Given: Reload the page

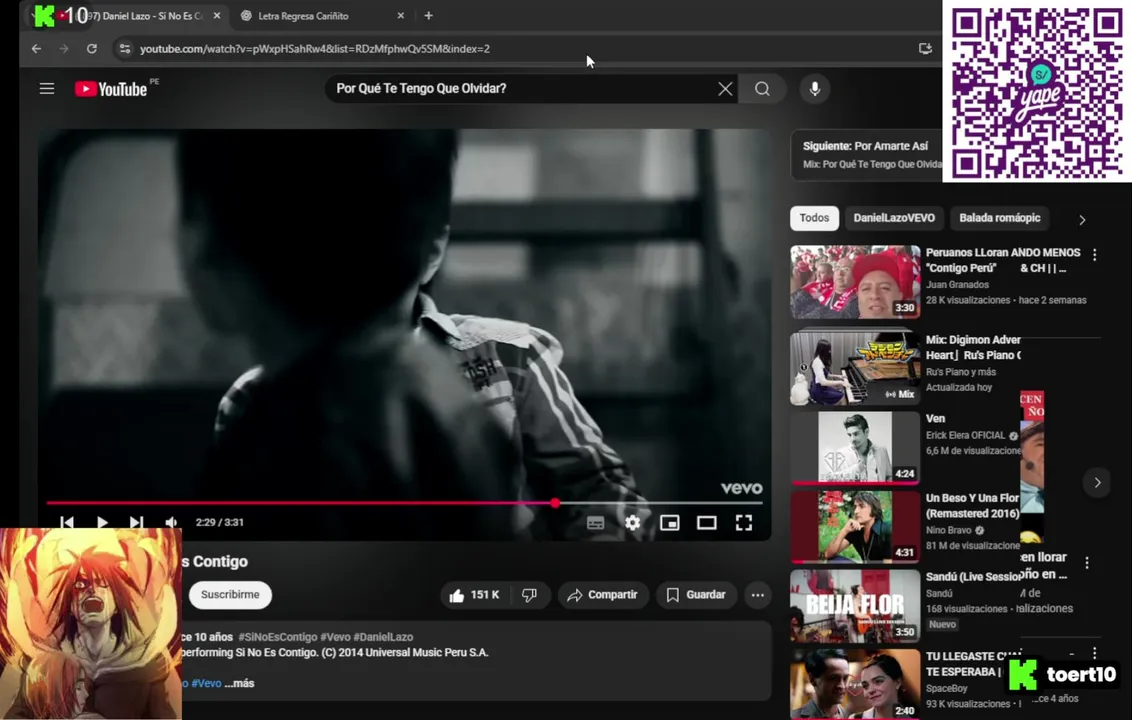Looking at the screenshot, I should tap(92, 48).
